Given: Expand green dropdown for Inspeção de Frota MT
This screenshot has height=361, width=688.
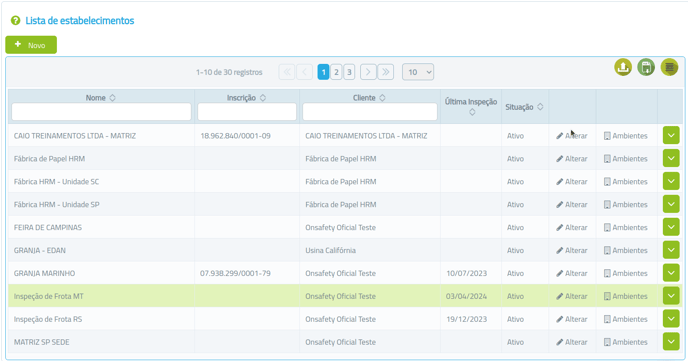Looking at the screenshot, I should point(671,296).
